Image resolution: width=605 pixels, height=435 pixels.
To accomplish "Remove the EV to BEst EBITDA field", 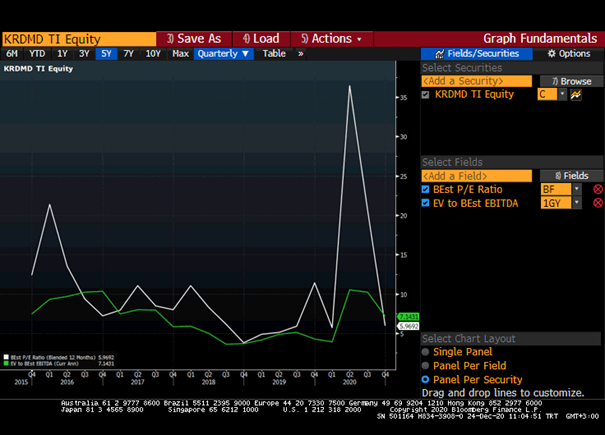I will [x=598, y=203].
